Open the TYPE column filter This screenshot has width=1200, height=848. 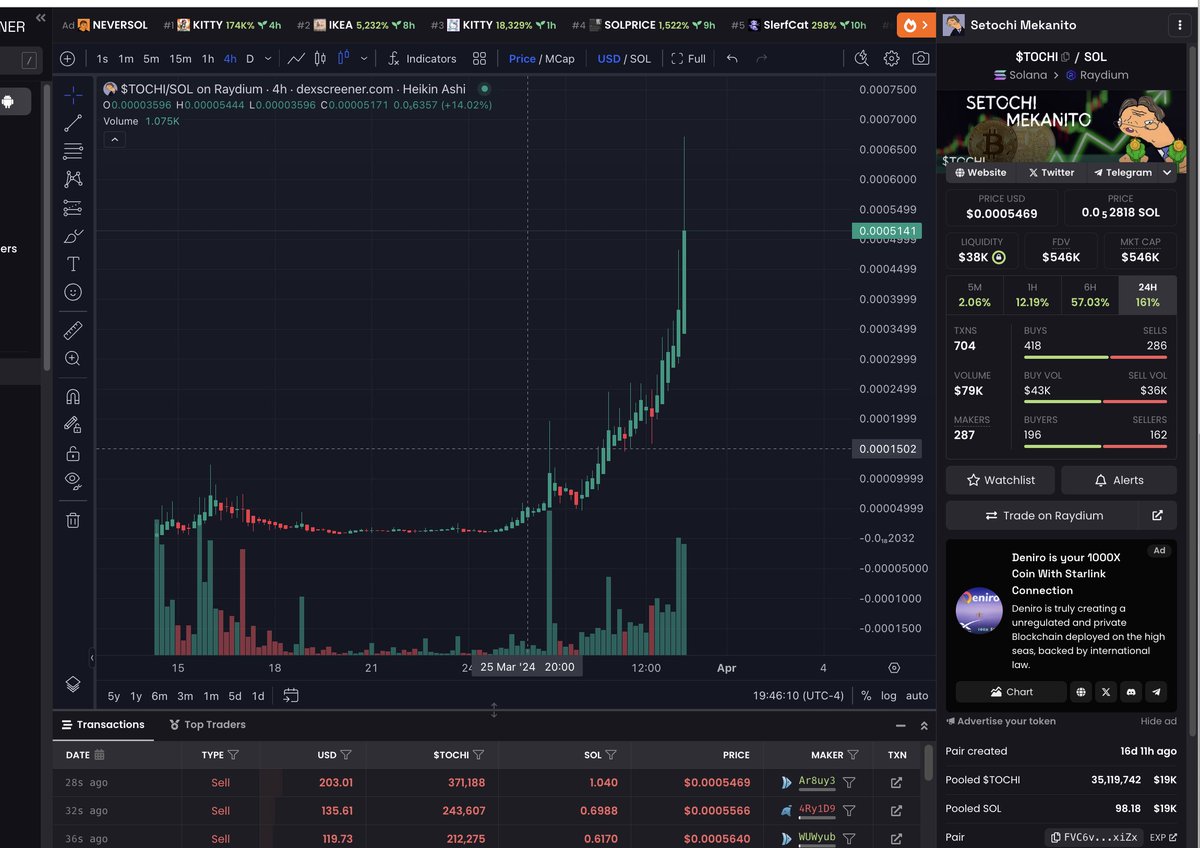233,755
